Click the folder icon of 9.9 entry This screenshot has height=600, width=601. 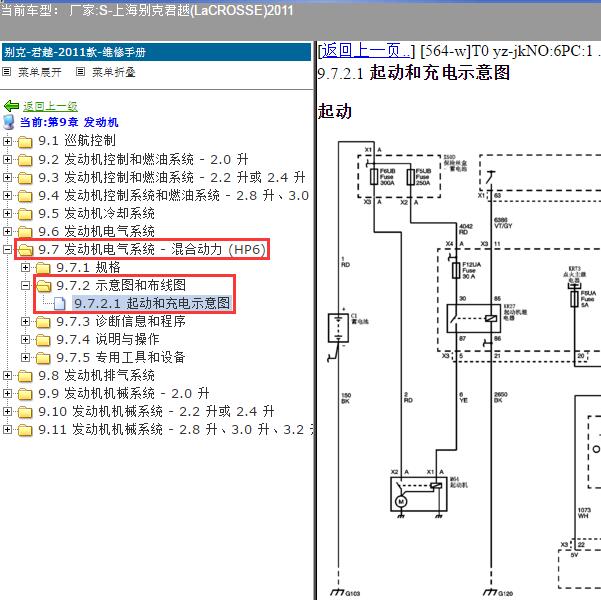click(25, 394)
